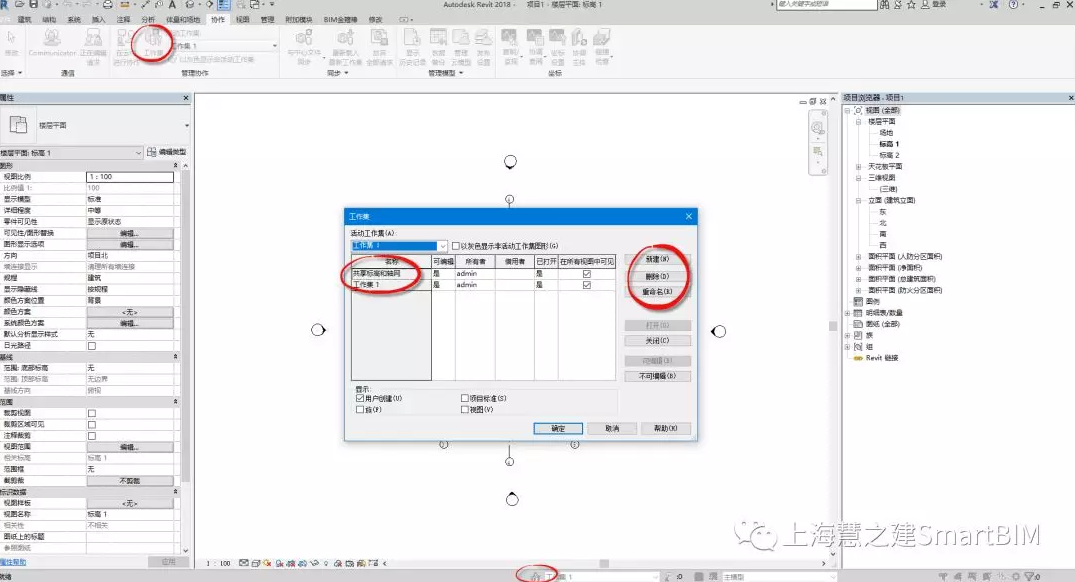Screen dimensions: 1075x582
Task: Click the Relinquish All Mine (放弃全部请求) icon
Action: pos(378,38)
